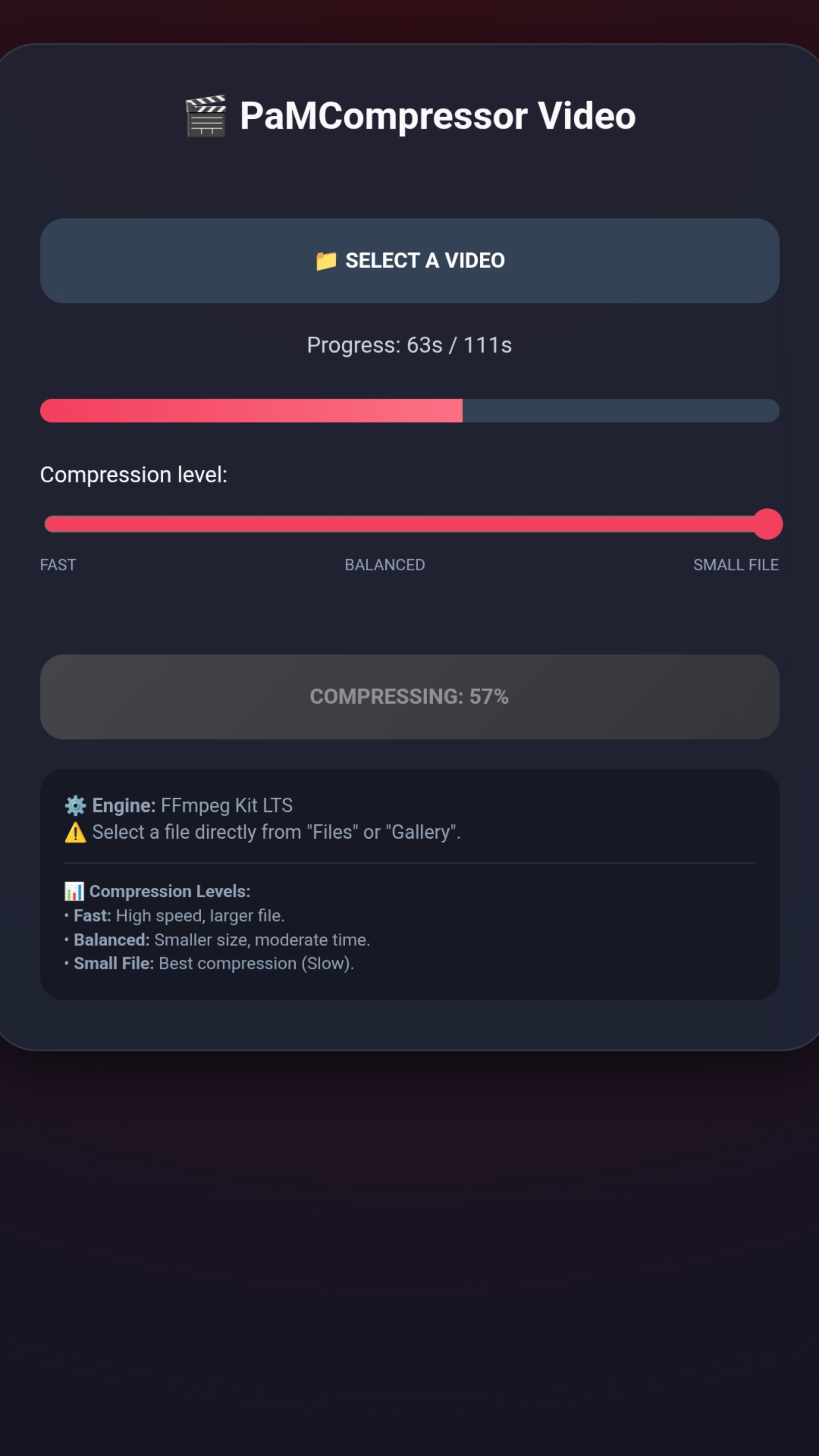Click the Progress 63s / 111s text
The image size is (819, 1456).
[409, 345]
